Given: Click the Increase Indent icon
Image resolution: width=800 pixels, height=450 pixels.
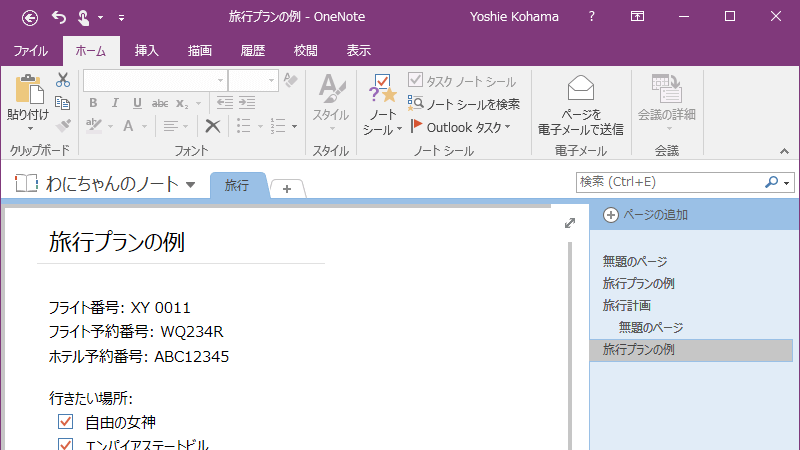Looking at the screenshot, I should point(247,103).
